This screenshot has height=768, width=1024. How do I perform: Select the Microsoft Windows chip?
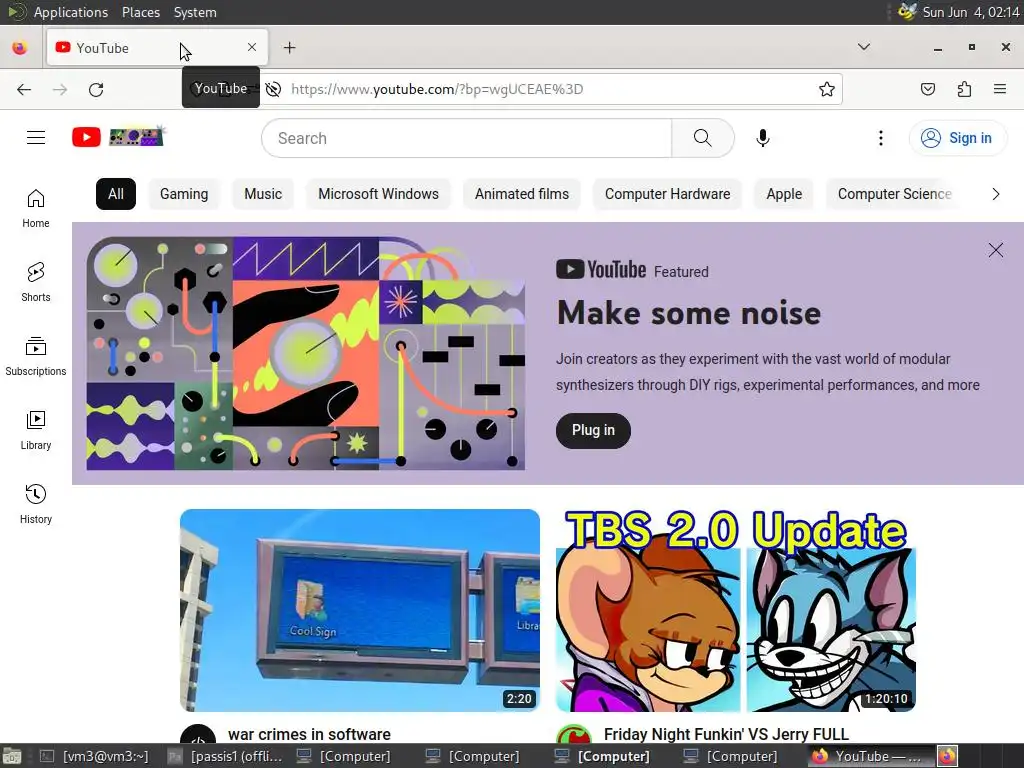(379, 194)
